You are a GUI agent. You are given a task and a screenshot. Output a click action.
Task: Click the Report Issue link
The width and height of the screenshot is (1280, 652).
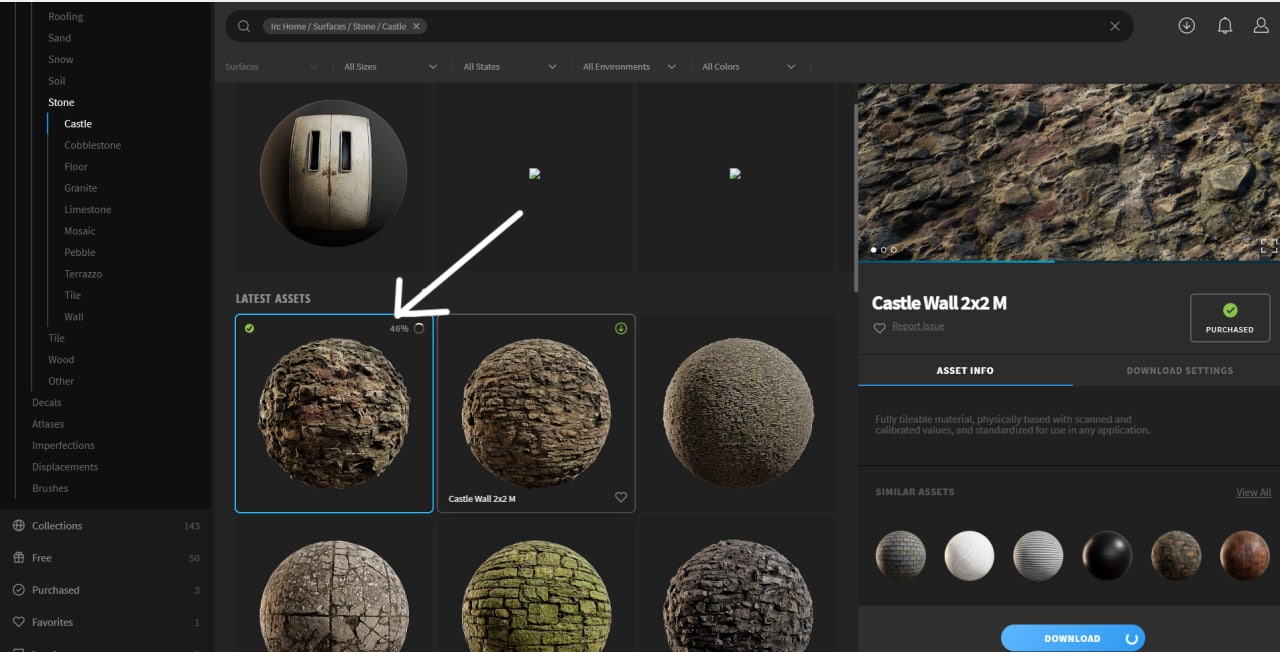point(918,326)
